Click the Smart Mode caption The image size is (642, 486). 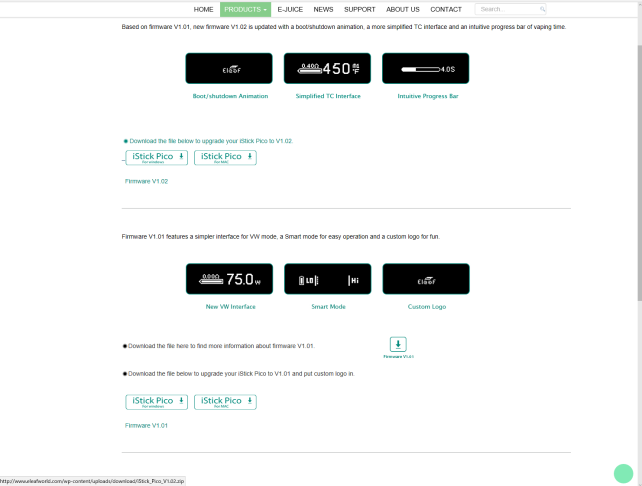[x=328, y=307]
